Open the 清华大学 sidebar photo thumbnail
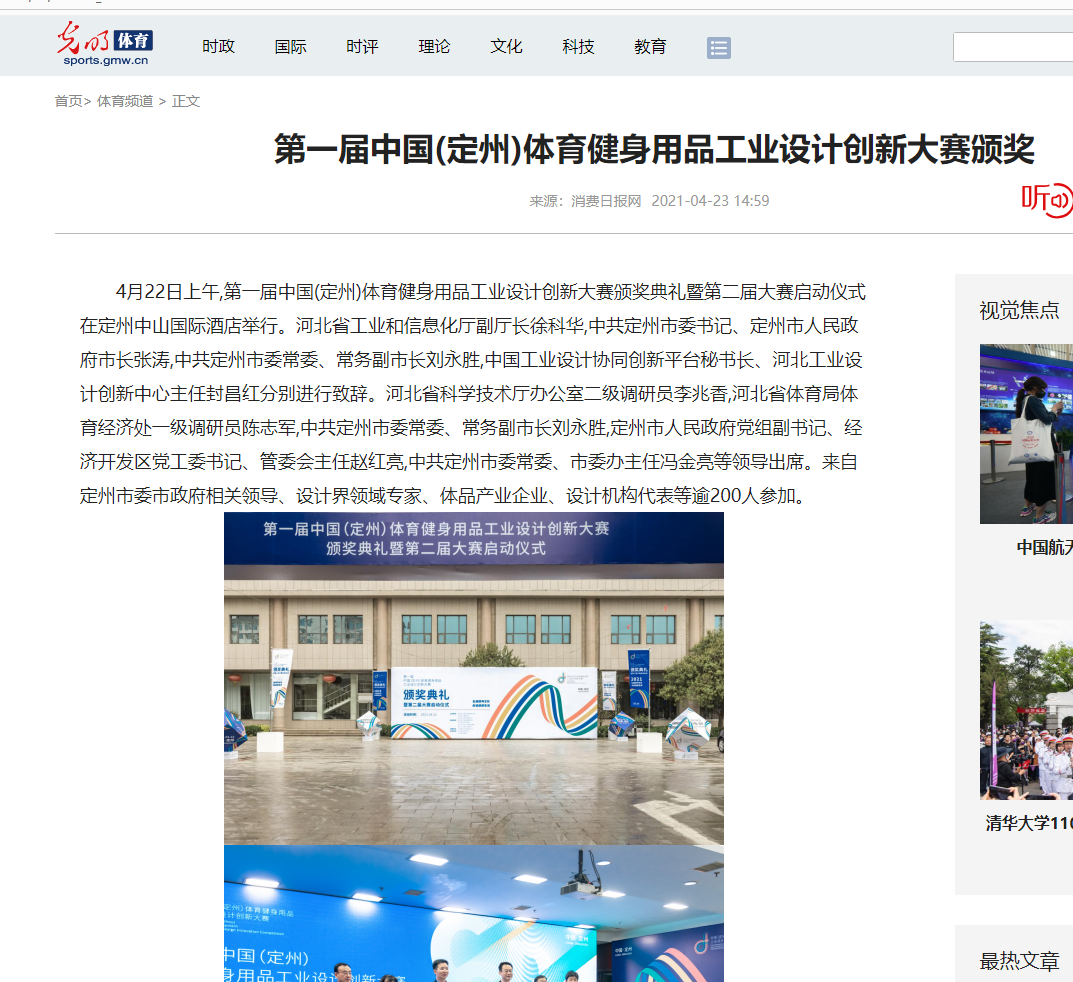The width and height of the screenshot is (1073, 982). tap(1026, 710)
